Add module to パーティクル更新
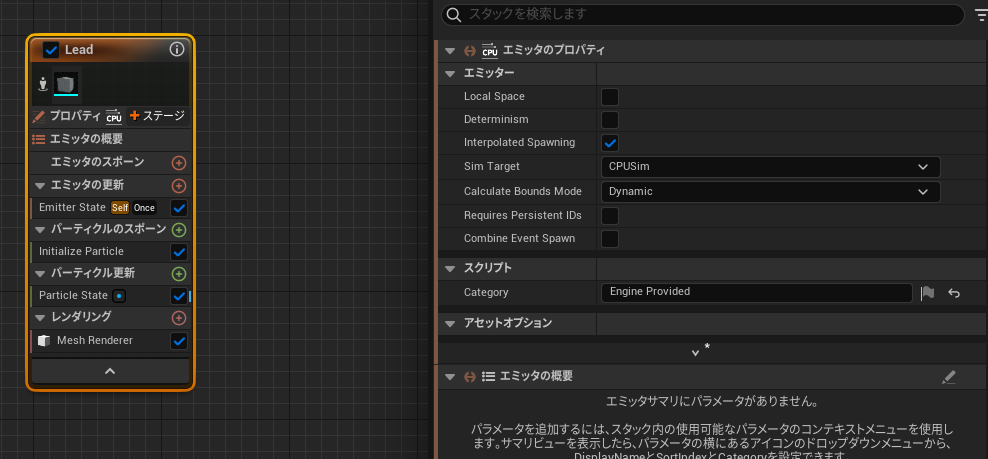 tap(179, 274)
